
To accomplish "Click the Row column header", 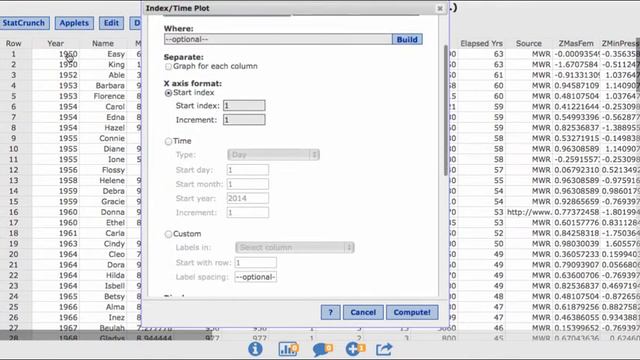I will click(13, 43).
